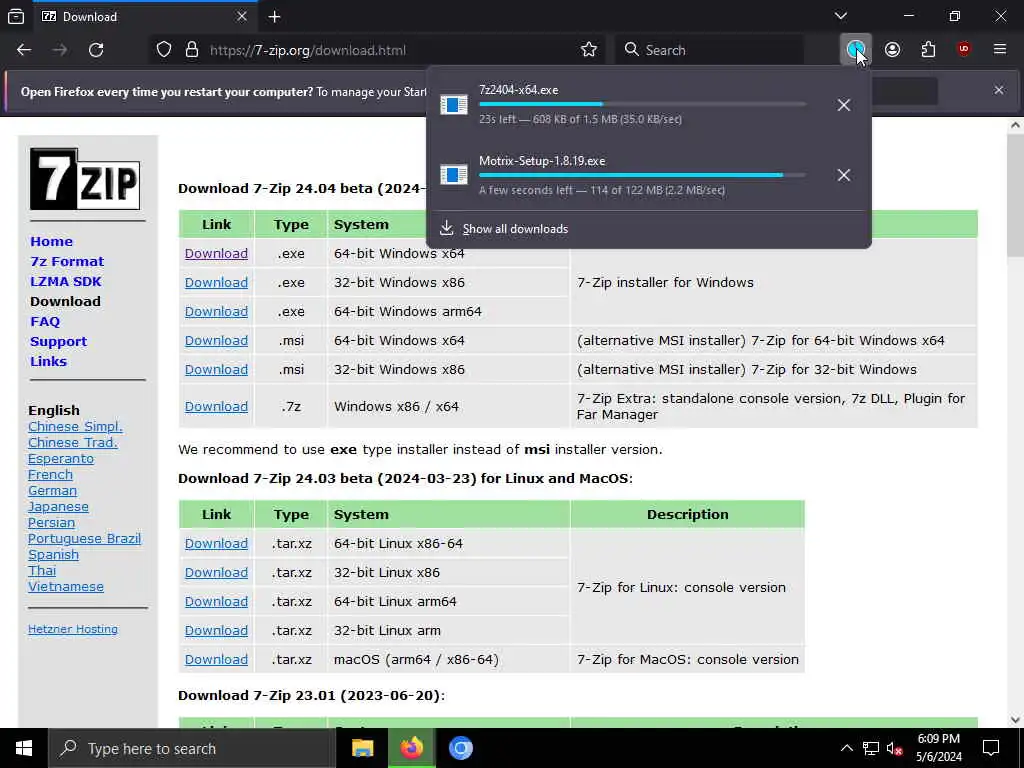View site security padlock info
This screenshot has width=1024, height=768.
191,50
